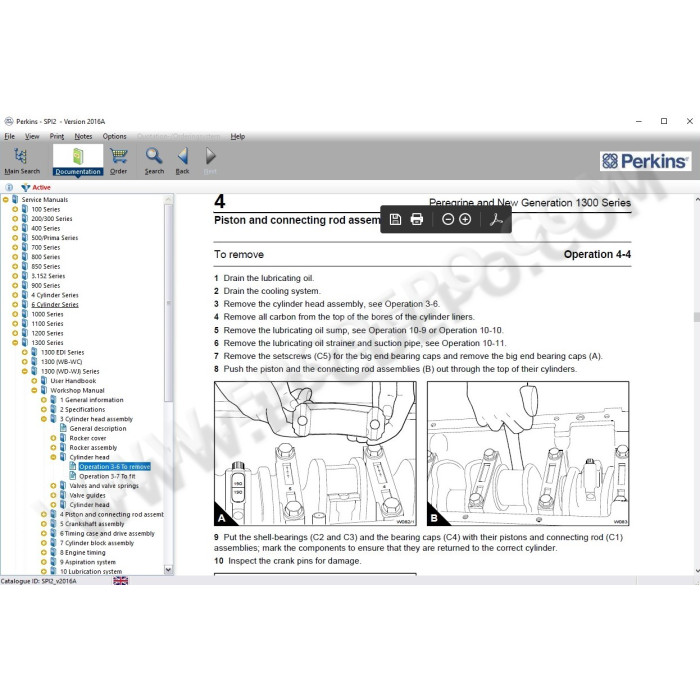Minimize the Perkins SPI2 window

pos(639,121)
